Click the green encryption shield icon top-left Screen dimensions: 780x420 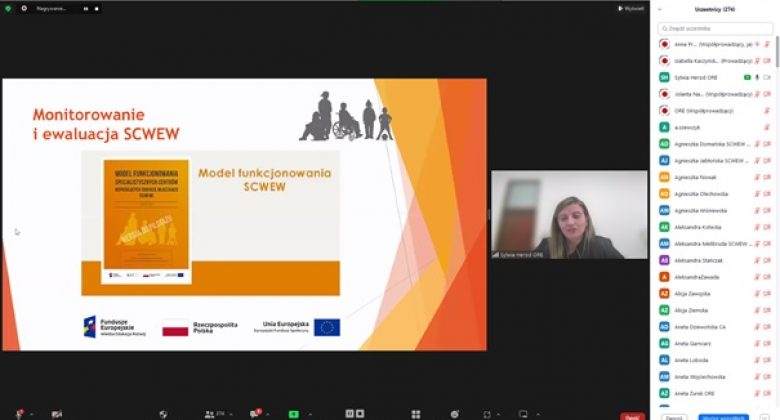(9, 8)
